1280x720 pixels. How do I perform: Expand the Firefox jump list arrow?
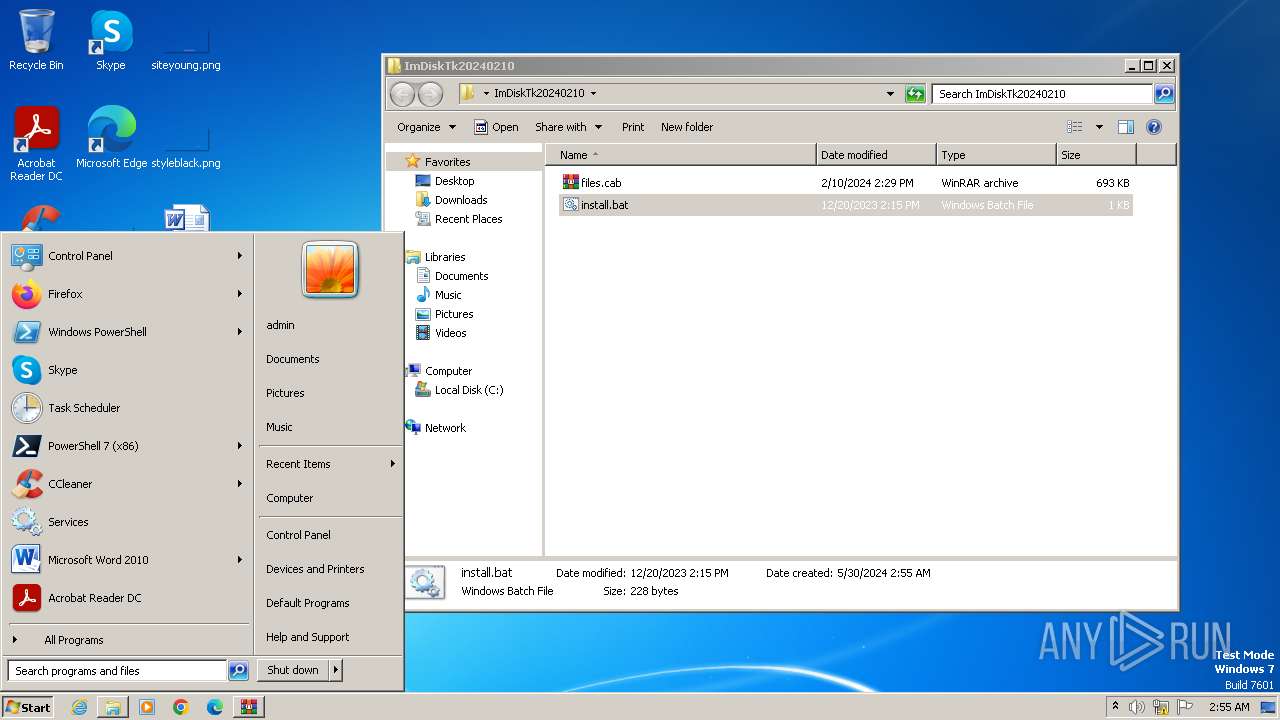240,294
